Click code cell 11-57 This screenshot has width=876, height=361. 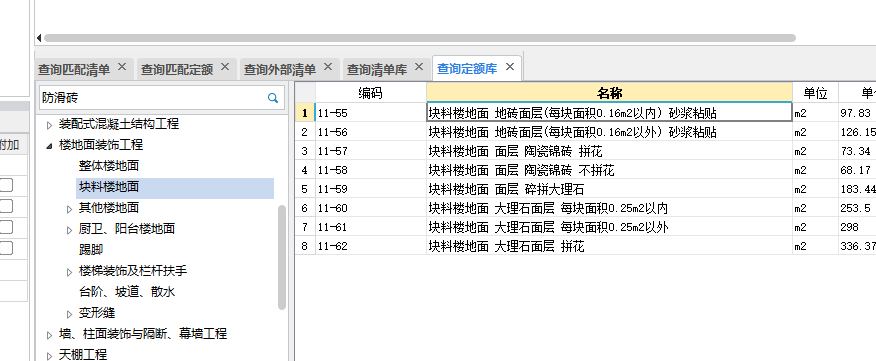pos(371,151)
